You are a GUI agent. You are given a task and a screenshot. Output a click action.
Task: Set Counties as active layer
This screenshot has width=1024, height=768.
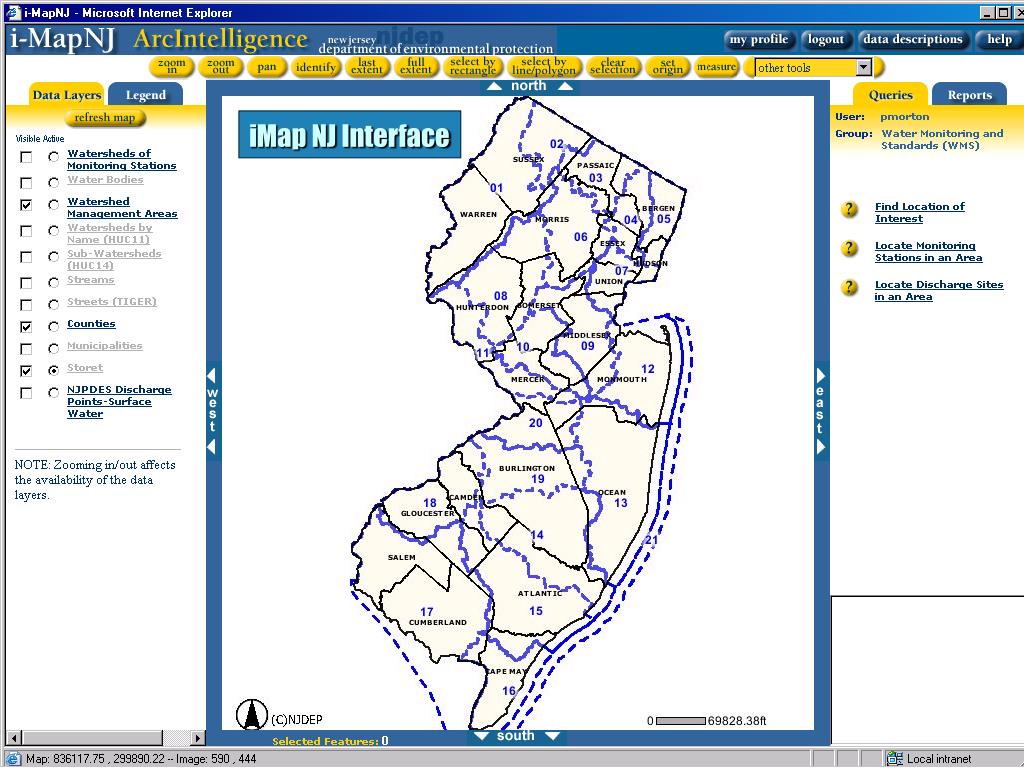click(54, 327)
